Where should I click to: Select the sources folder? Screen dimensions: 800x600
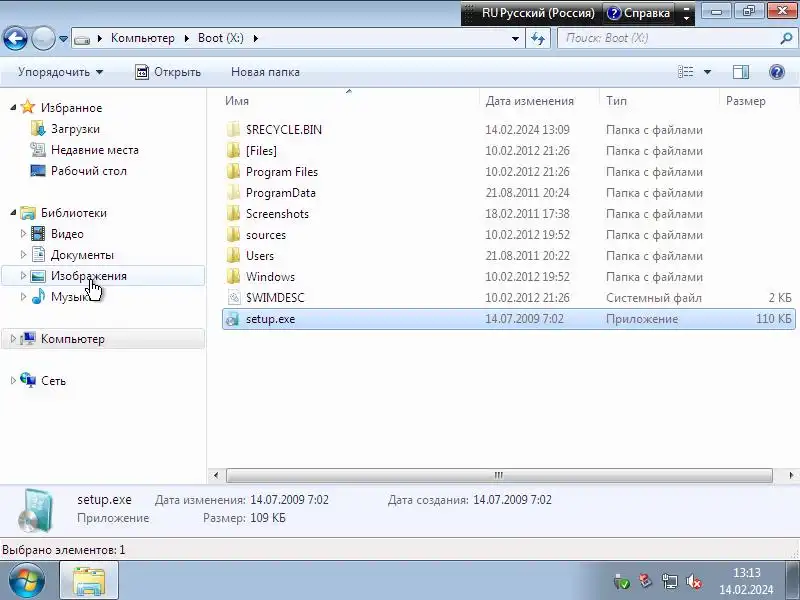(265, 235)
